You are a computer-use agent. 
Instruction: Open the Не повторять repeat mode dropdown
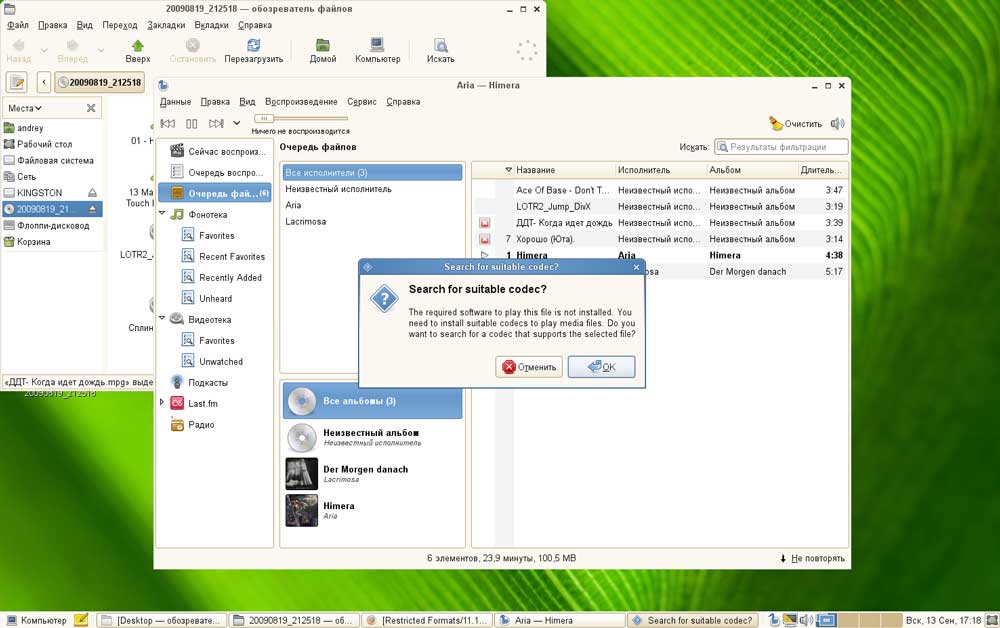811,558
